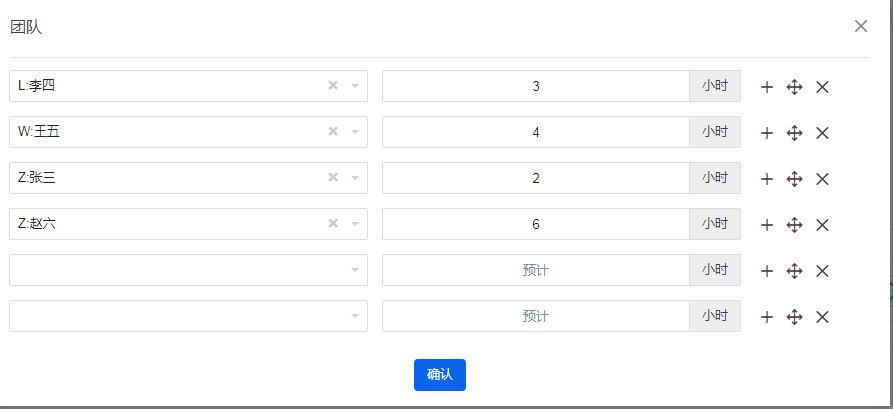
Task: Remove the last empty team row
Action: coord(822,317)
